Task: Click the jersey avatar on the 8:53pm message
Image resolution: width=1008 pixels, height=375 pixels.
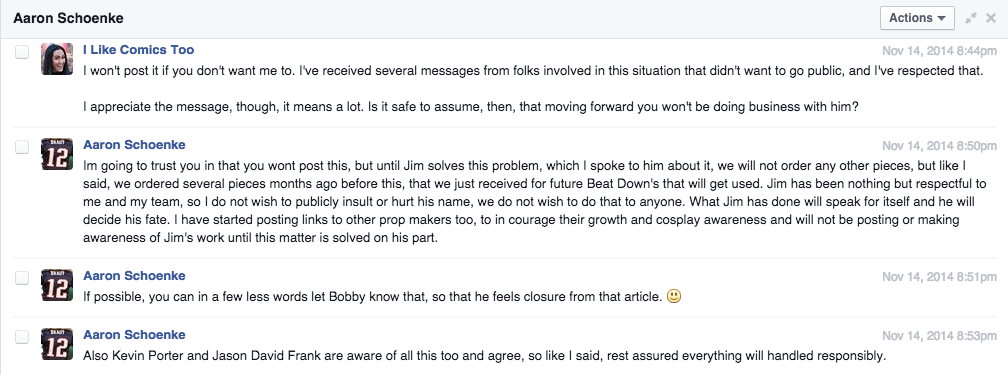Action: pyautogui.click(x=57, y=344)
